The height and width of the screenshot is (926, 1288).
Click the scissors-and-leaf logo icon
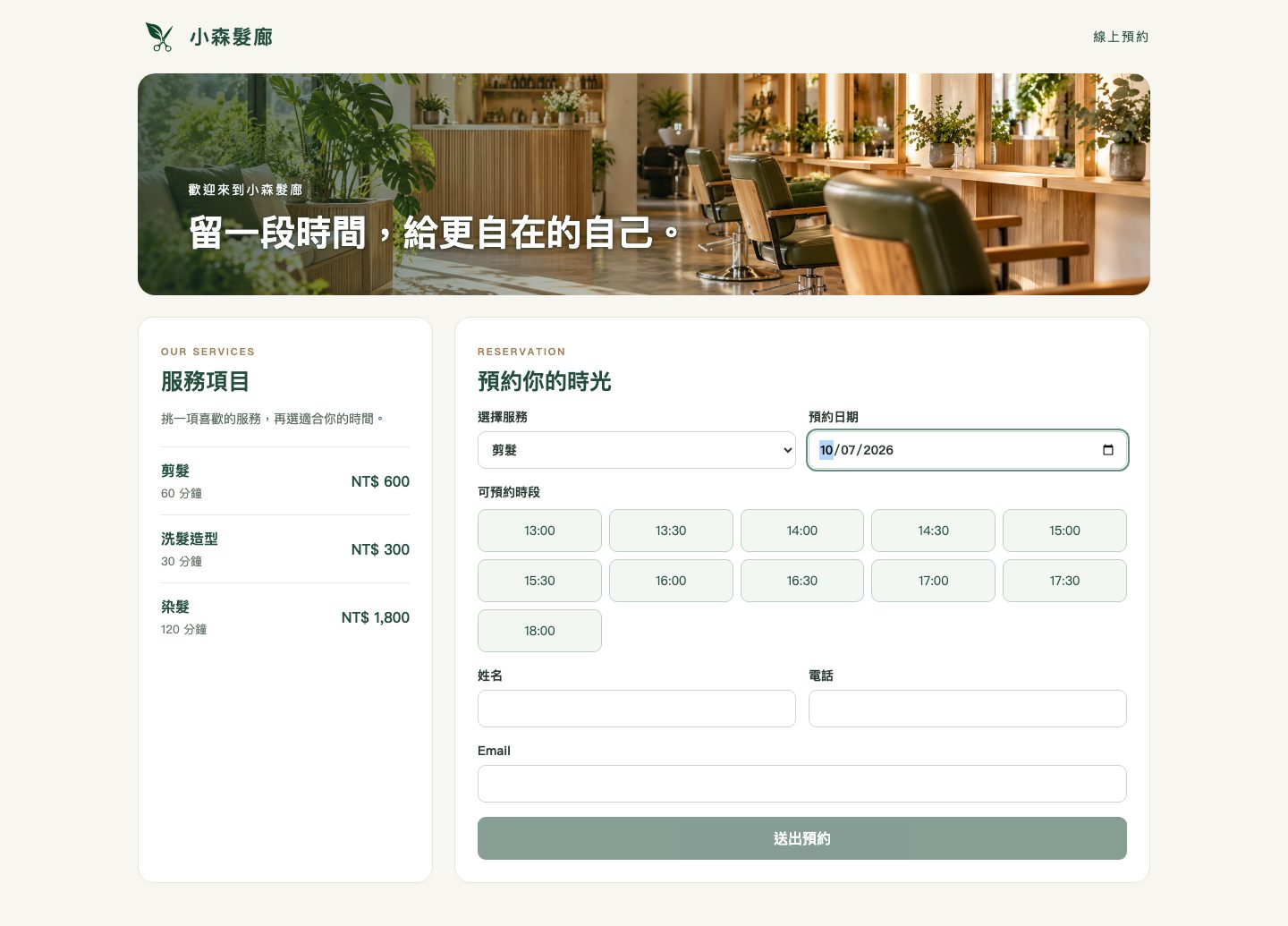point(159,37)
